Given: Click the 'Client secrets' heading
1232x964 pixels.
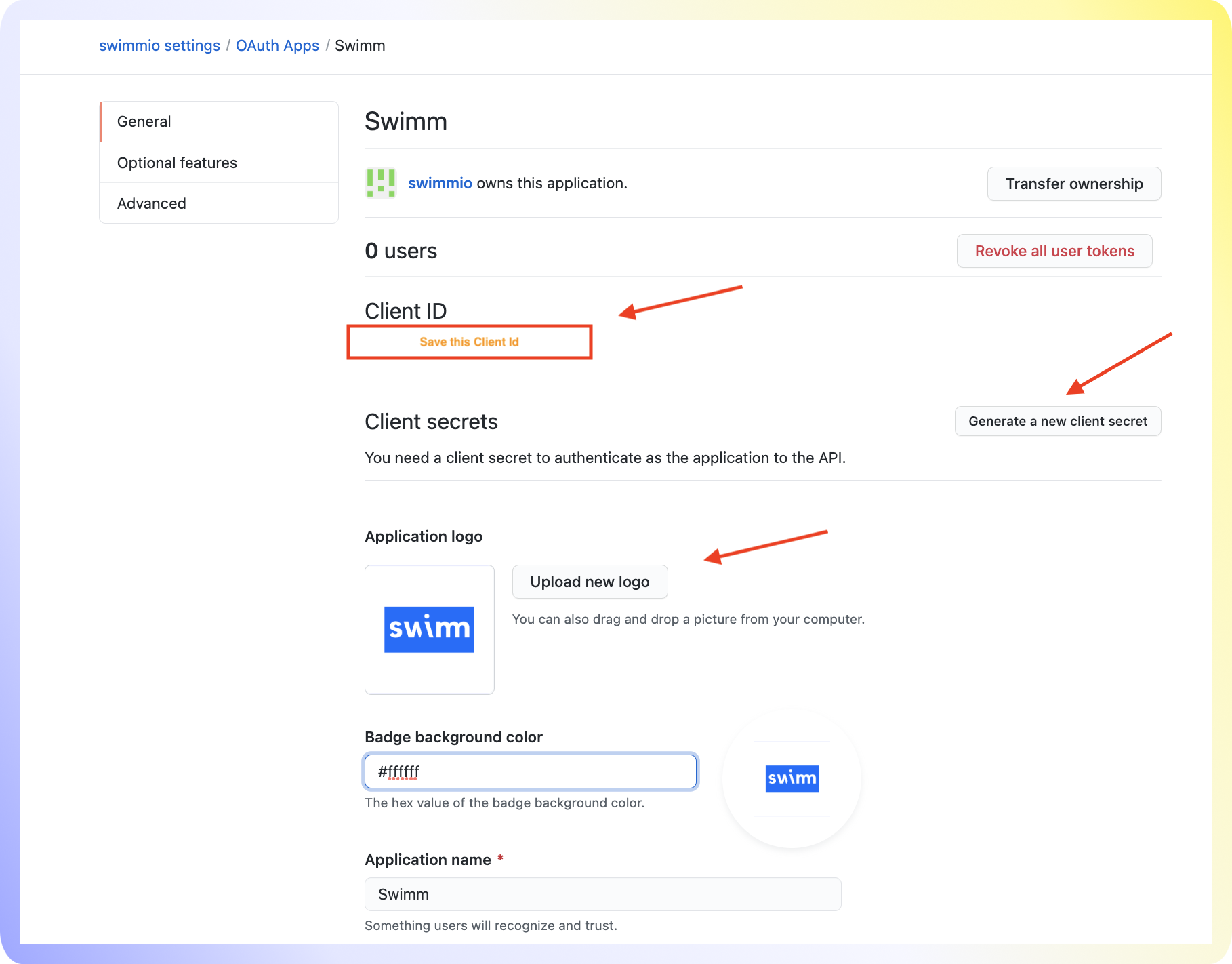Looking at the screenshot, I should tap(431, 422).
